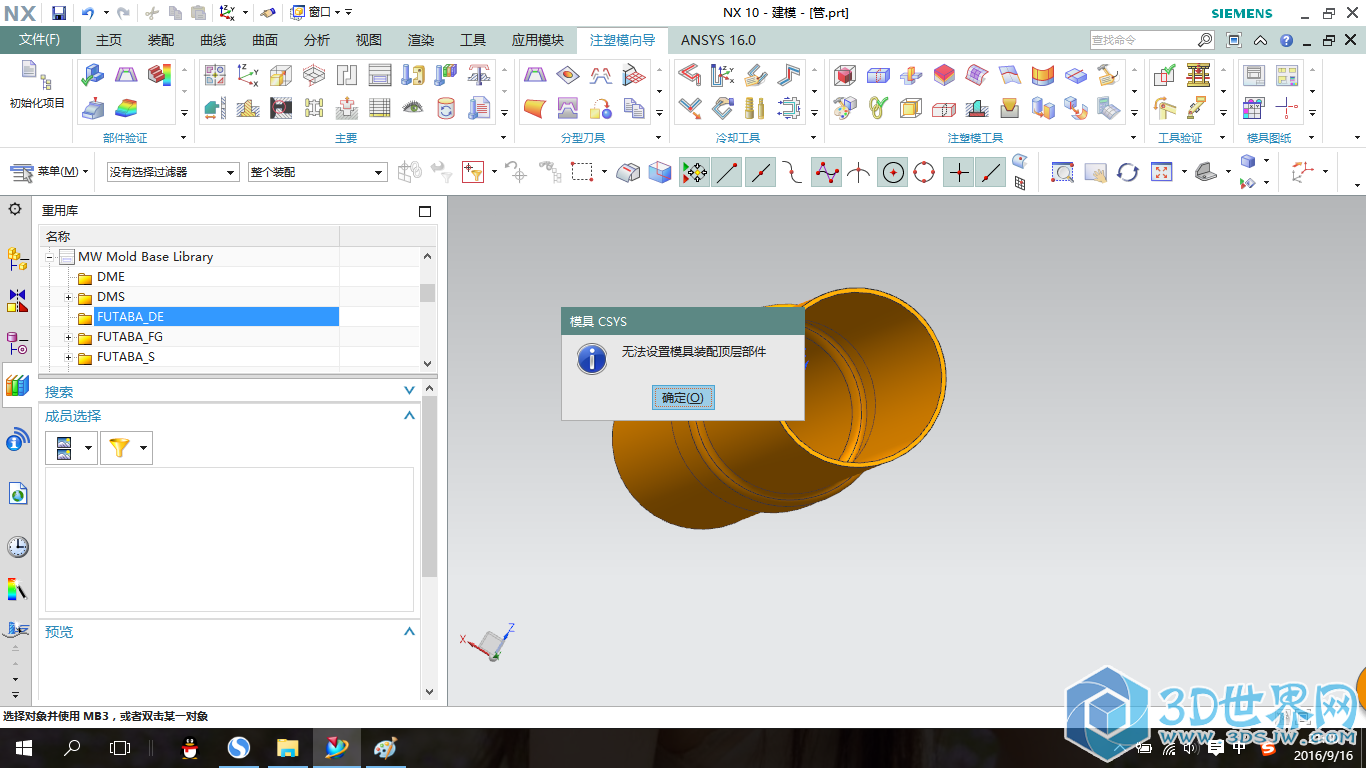The image size is (1366, 768).
Task: Open the 文件(F) File menu
Action: [x=40, y=40]
